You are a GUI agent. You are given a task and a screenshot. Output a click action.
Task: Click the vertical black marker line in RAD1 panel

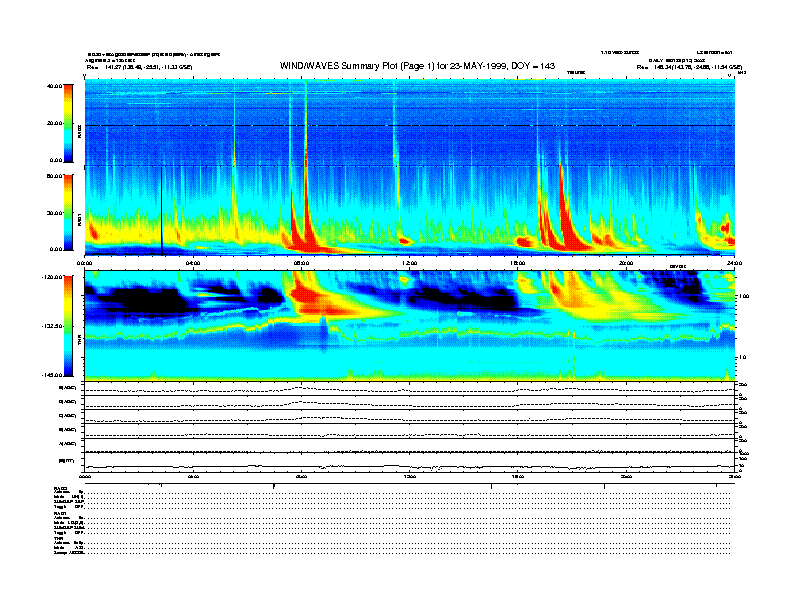tap(162, 211)
